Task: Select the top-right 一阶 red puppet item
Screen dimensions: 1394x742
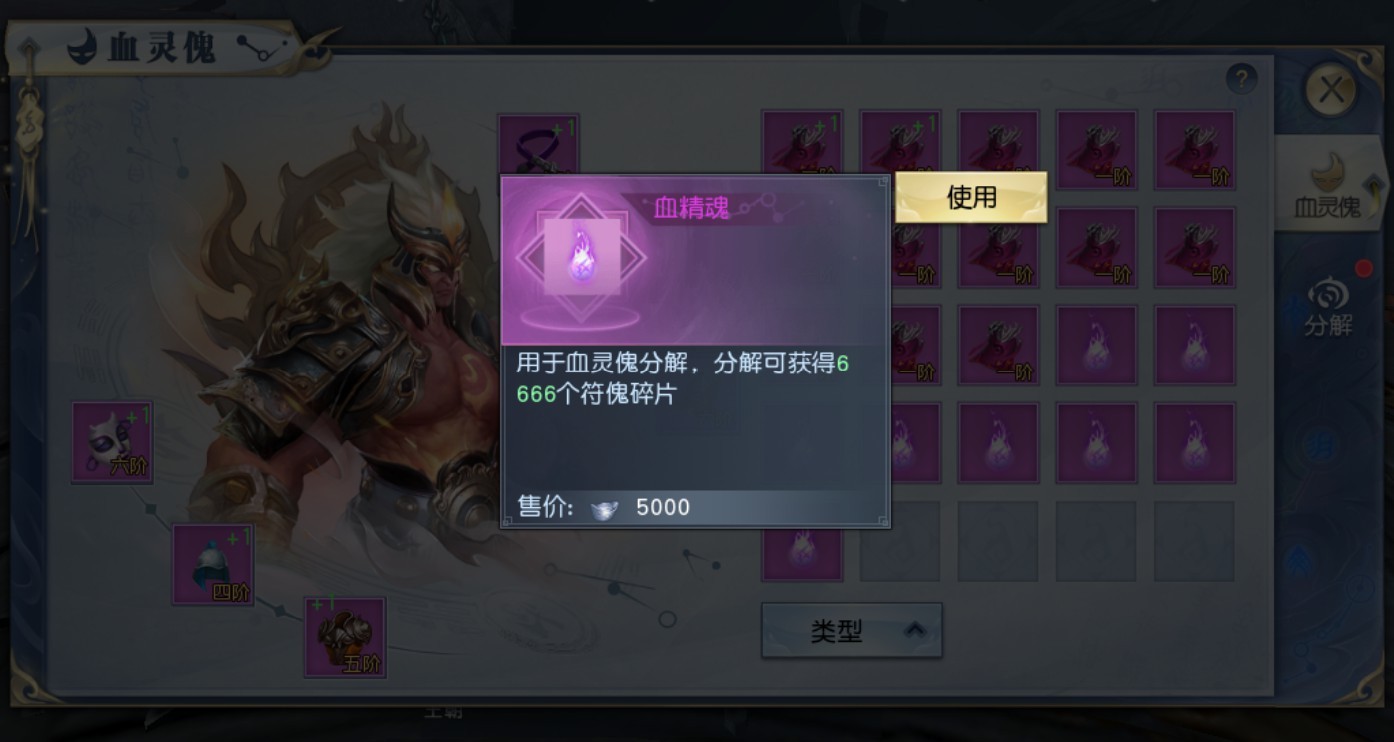Action: (x=1194, y=150)
